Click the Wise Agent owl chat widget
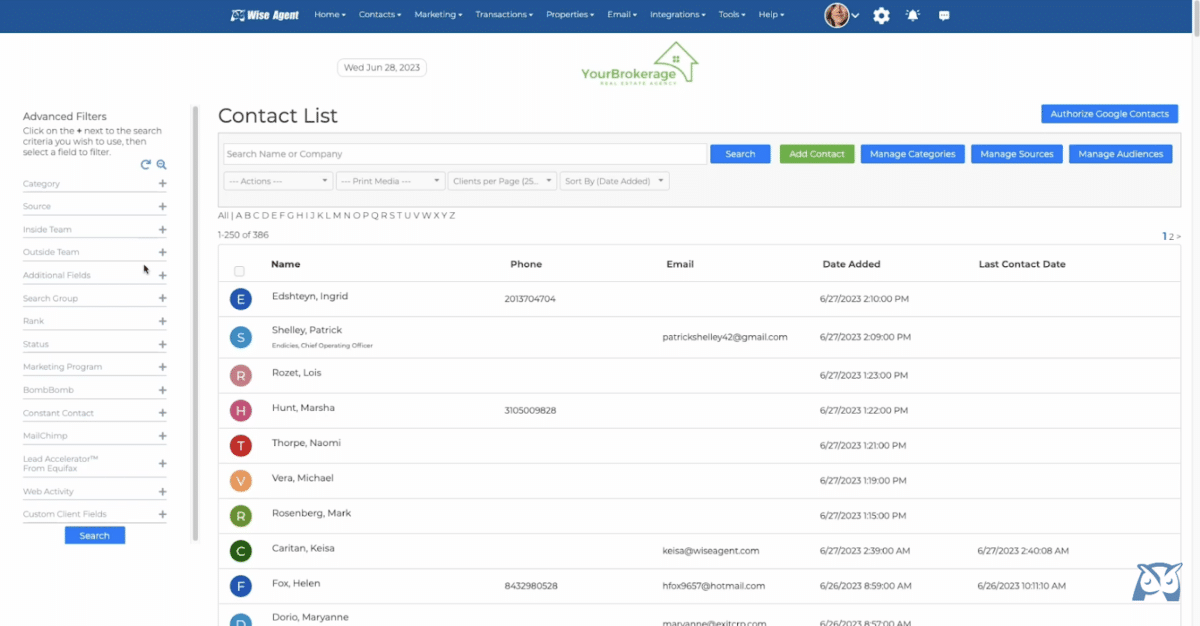This screenshot has width=1200, height=626. [x=1157, y=583]
